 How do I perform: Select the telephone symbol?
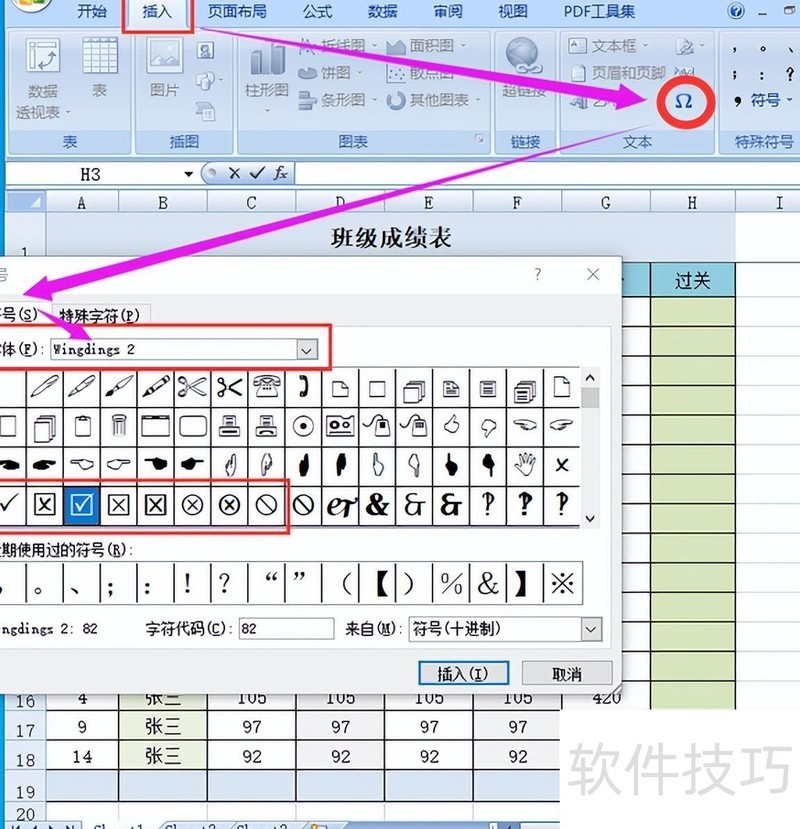[266, 388]
